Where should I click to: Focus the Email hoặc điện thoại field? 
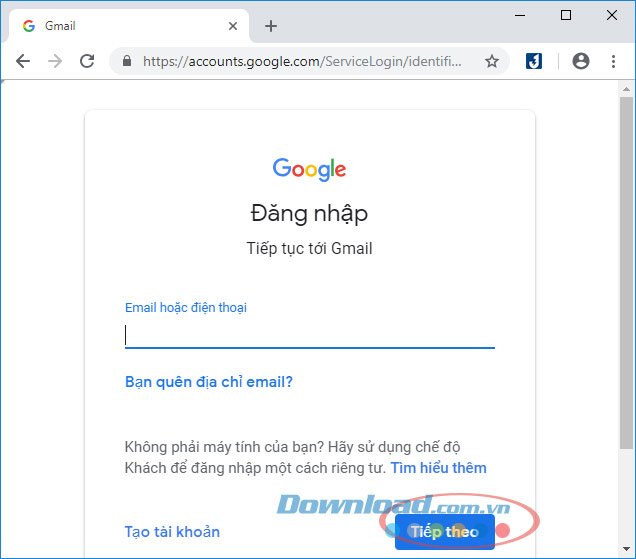(x=310, y=335)
